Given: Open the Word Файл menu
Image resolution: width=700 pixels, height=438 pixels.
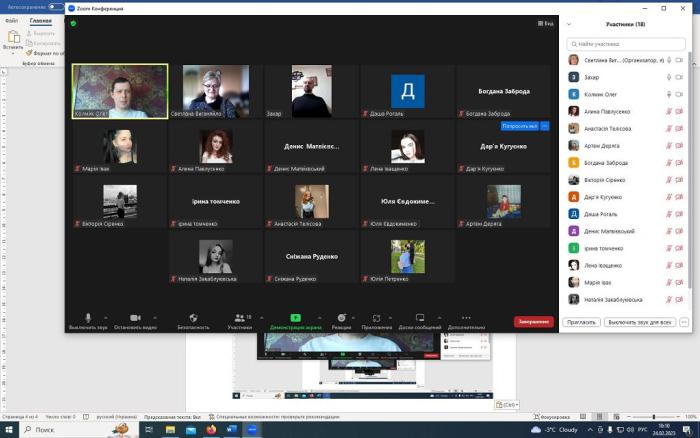Looking at the screenshot, I should tap(11, 20).
